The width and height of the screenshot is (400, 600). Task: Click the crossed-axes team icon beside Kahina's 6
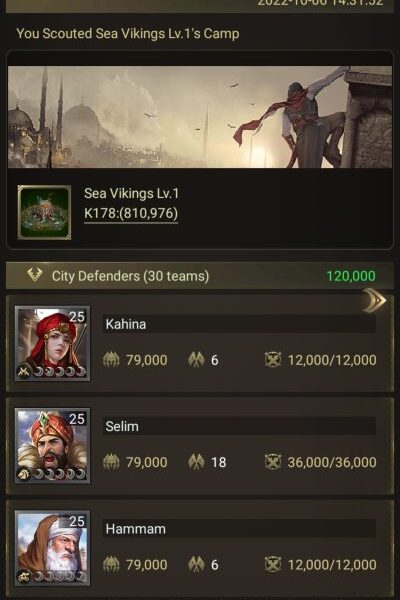click(196, 360)
